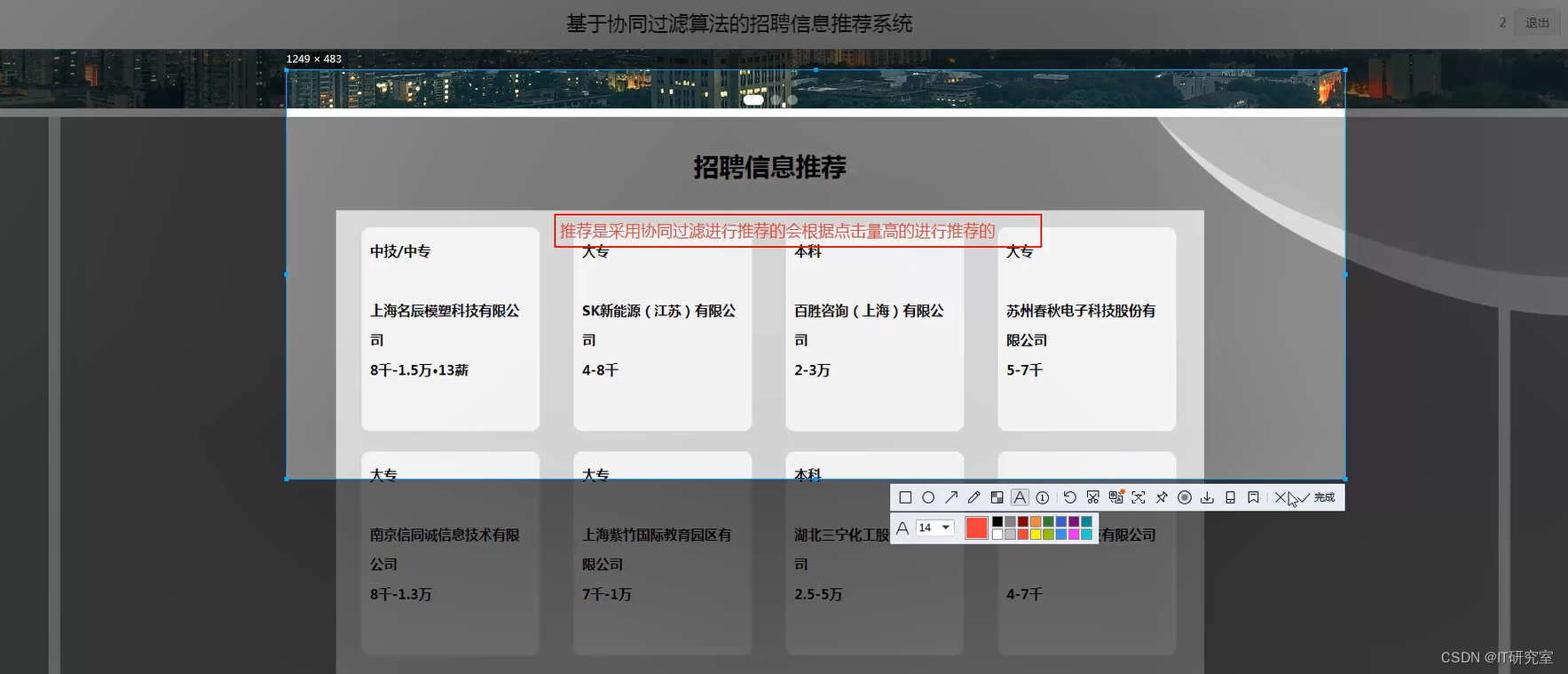Pick the yellow color swatch
The image size is (1568, 674).
pos(1036,535)
